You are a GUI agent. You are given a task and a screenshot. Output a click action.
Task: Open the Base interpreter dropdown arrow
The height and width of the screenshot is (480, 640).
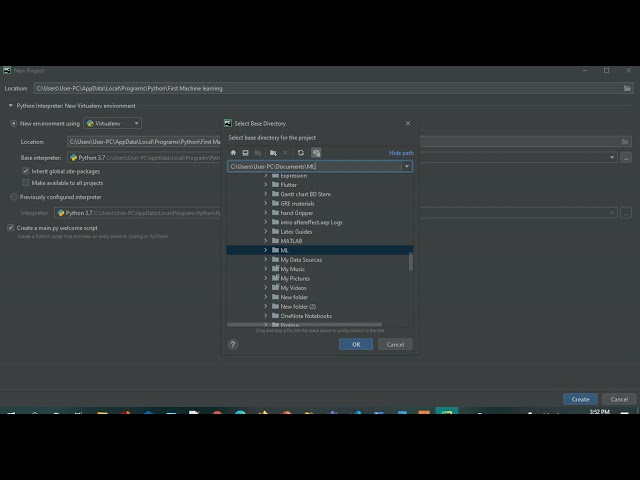pos(612,158)
